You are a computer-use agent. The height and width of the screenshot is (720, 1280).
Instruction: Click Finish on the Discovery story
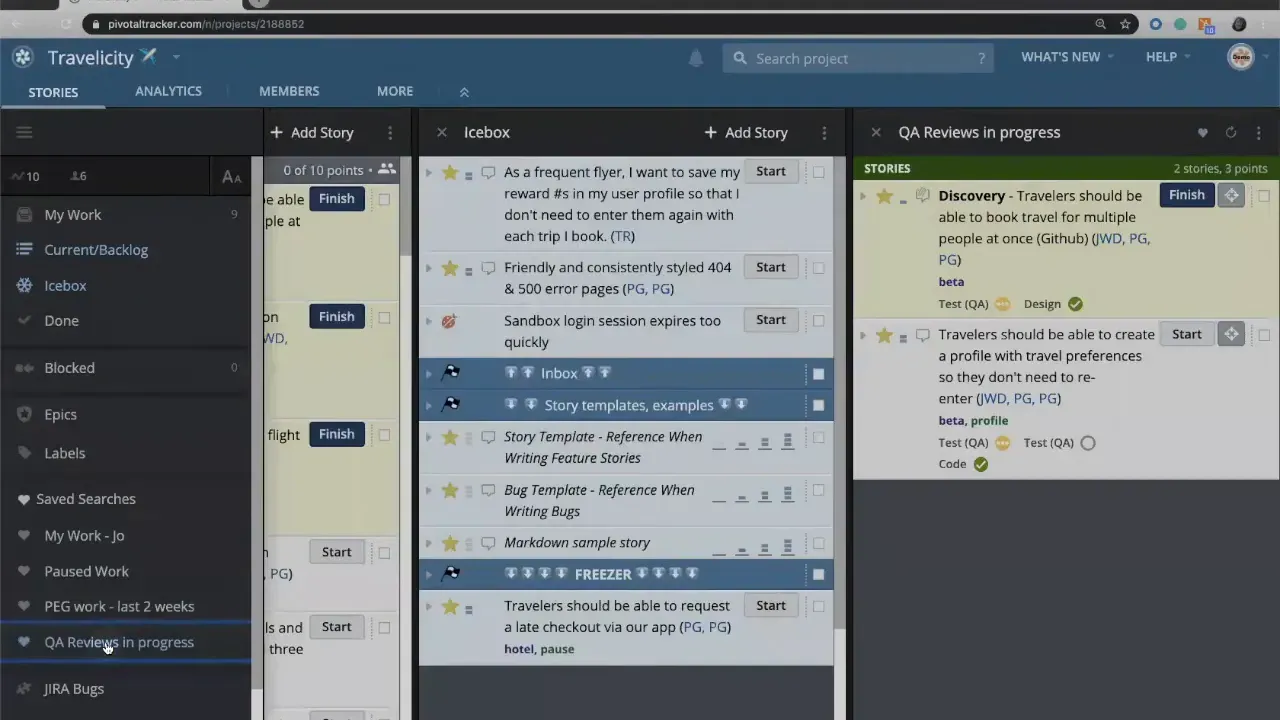1186,194
